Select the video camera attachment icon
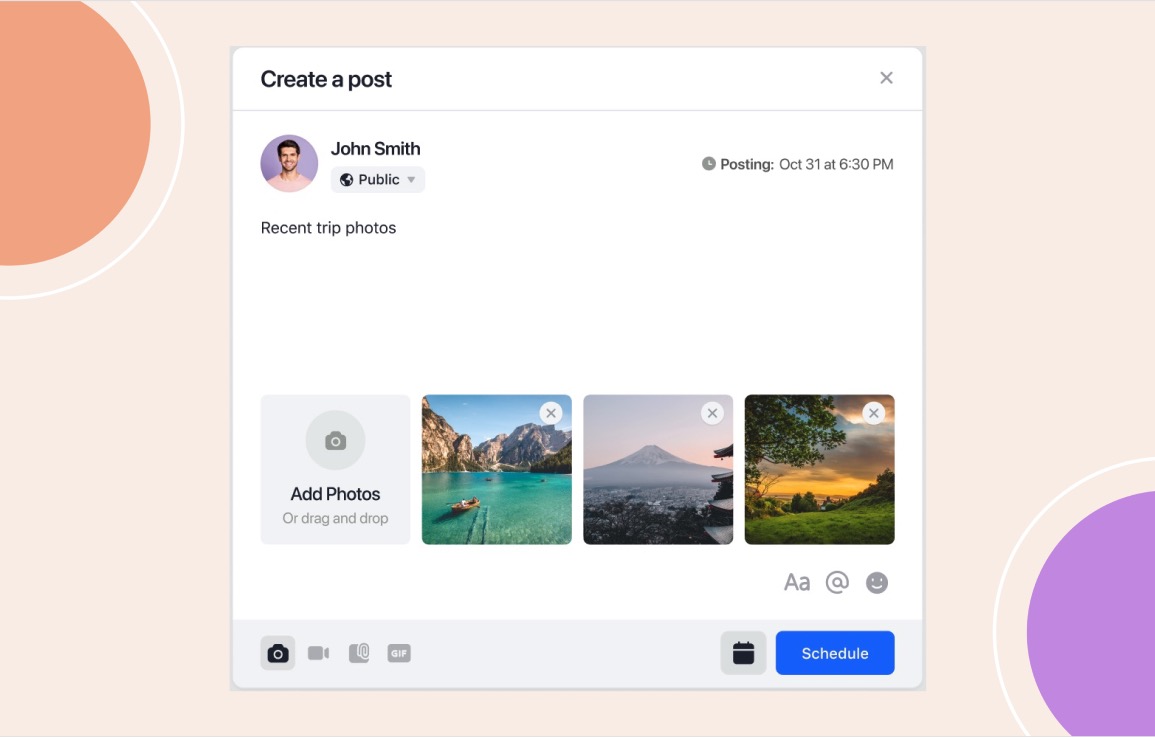Screen dimensions: 1155x737 pyautogui.click(x=318, y=653)
